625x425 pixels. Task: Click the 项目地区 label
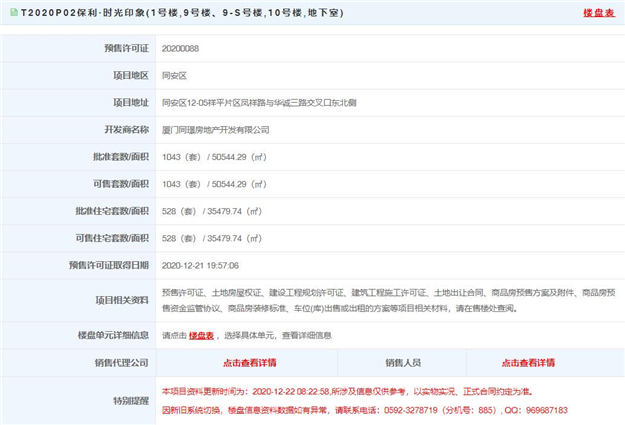tap(131, 75)
